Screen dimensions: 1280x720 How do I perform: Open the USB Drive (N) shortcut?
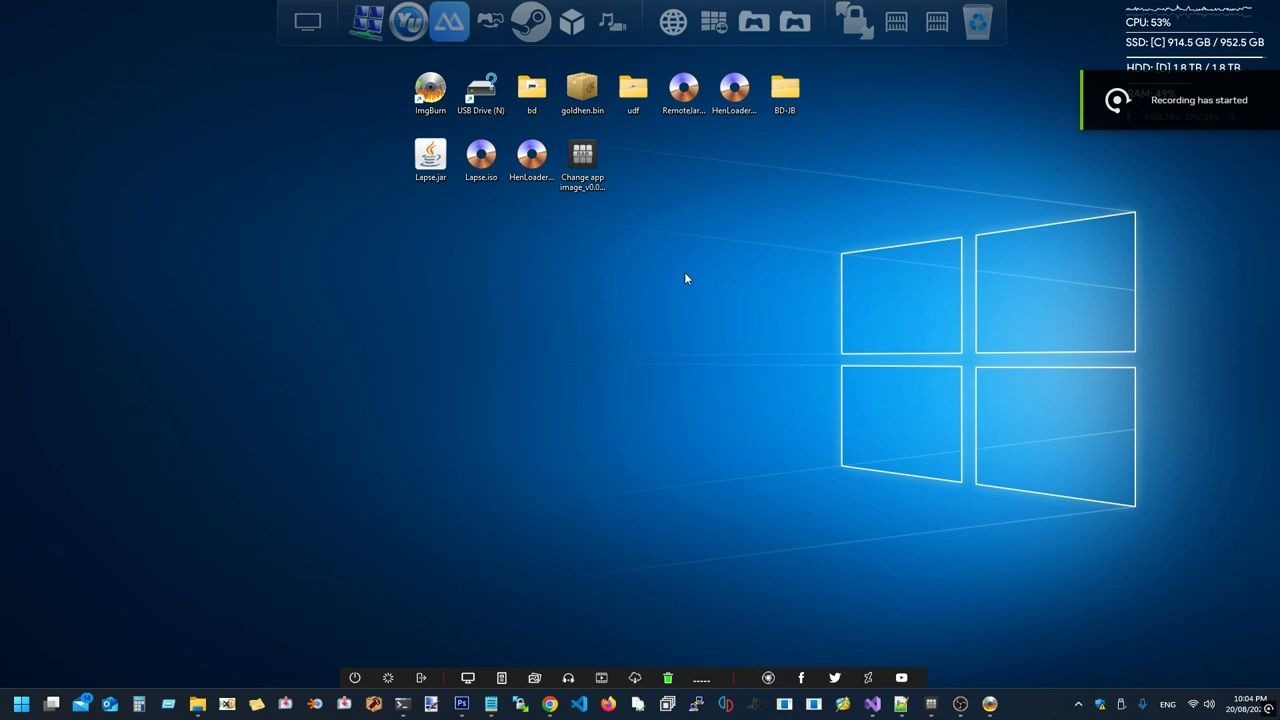tap(481, 94)
